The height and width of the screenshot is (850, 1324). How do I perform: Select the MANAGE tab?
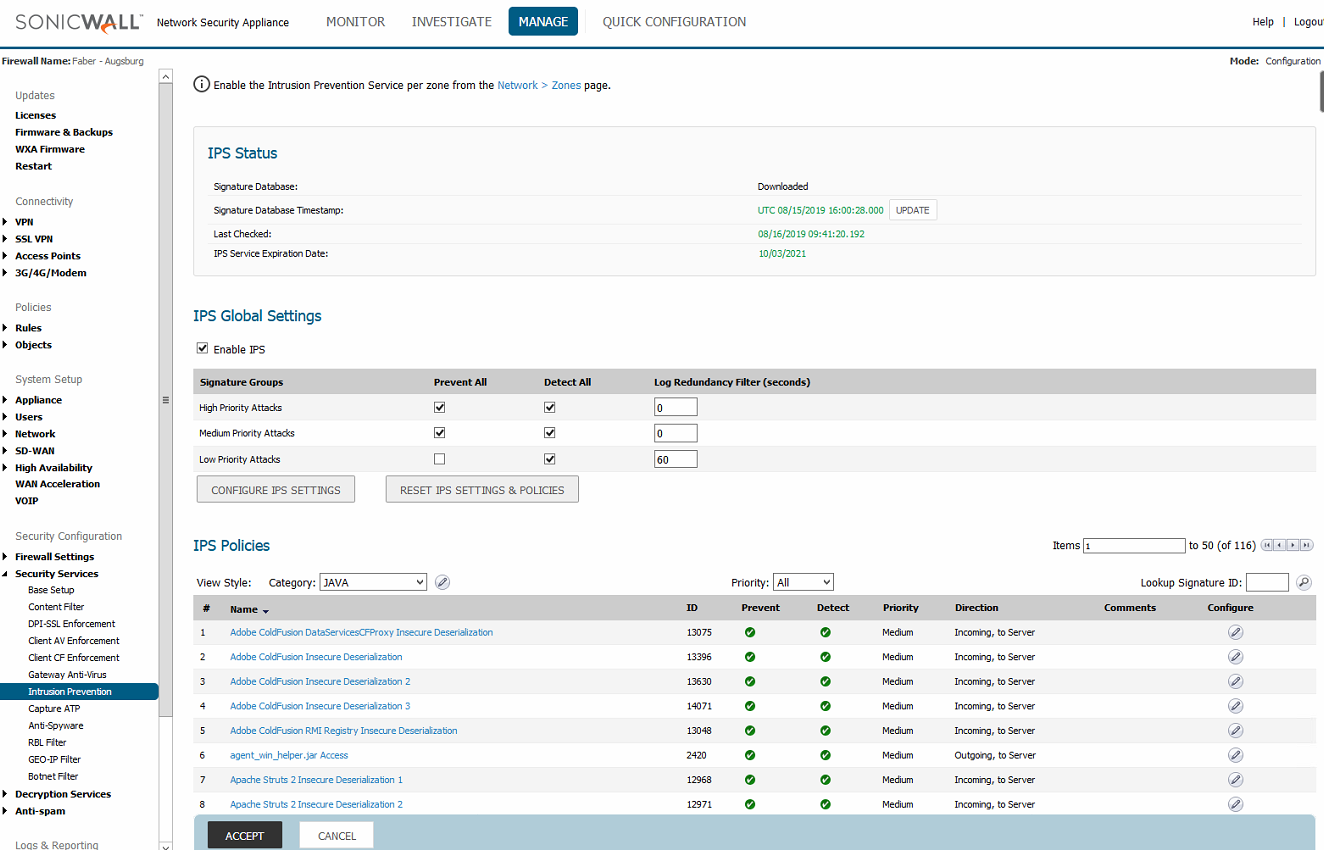tap(543, 21)
